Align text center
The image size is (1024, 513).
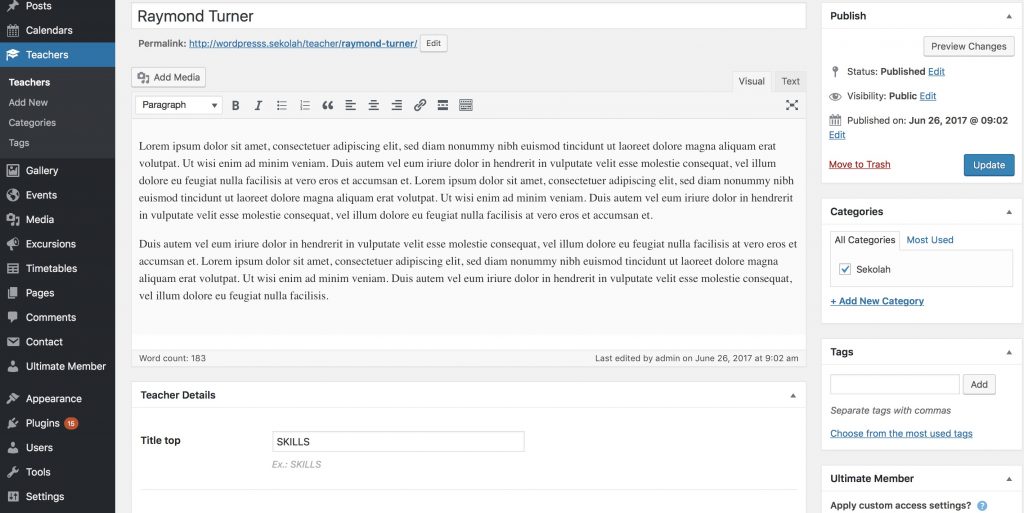374,105
